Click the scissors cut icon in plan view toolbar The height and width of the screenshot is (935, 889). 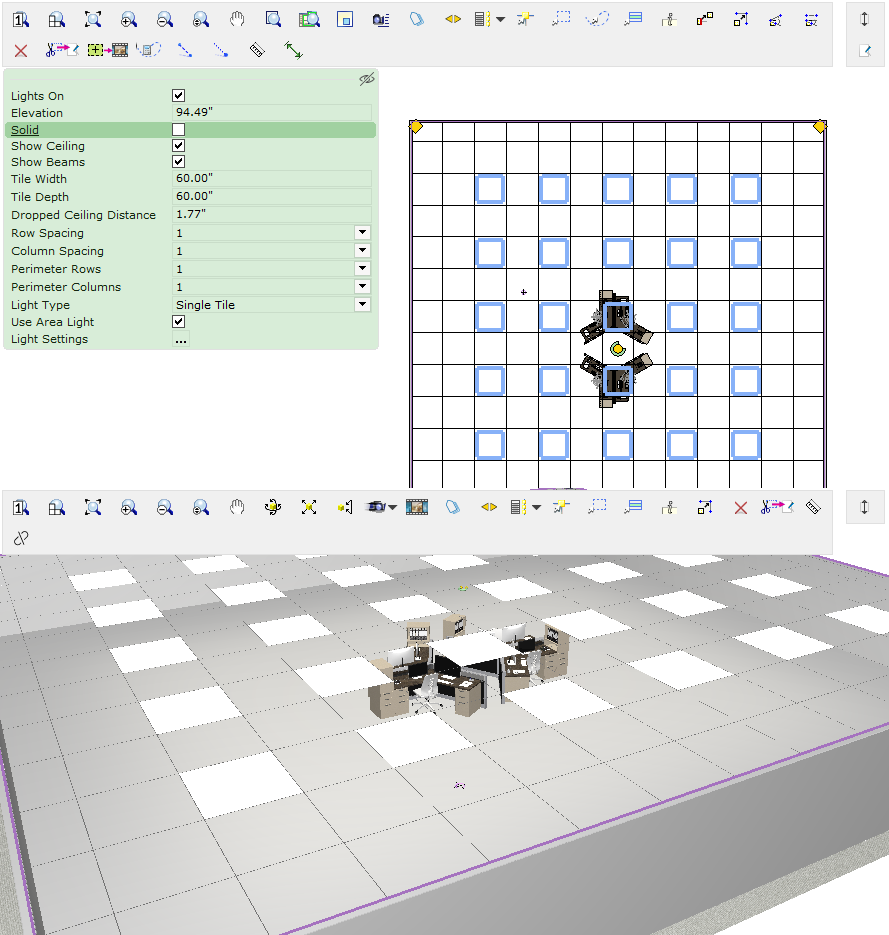[62, 51]
